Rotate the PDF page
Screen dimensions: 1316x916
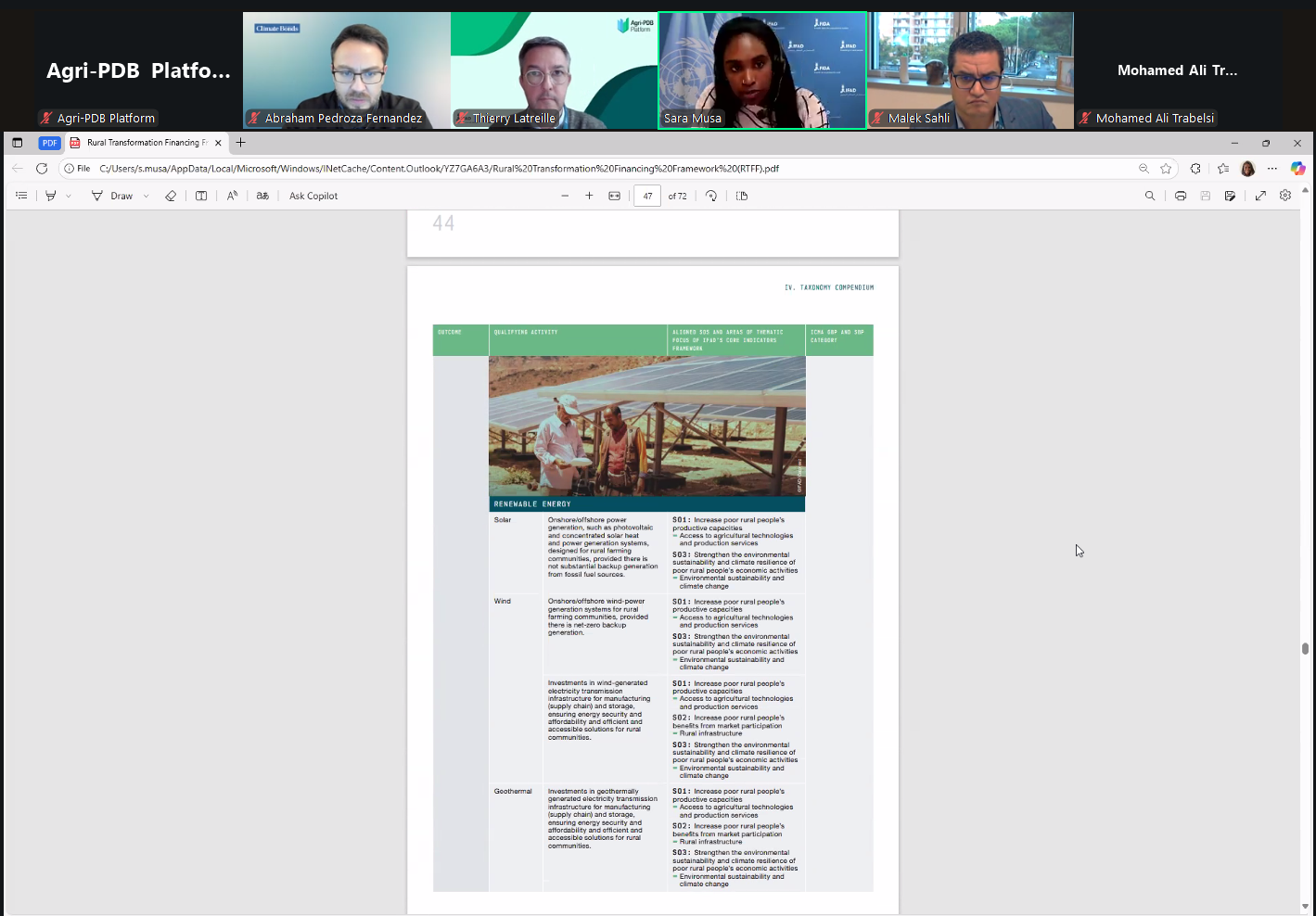tap(711, 196)
